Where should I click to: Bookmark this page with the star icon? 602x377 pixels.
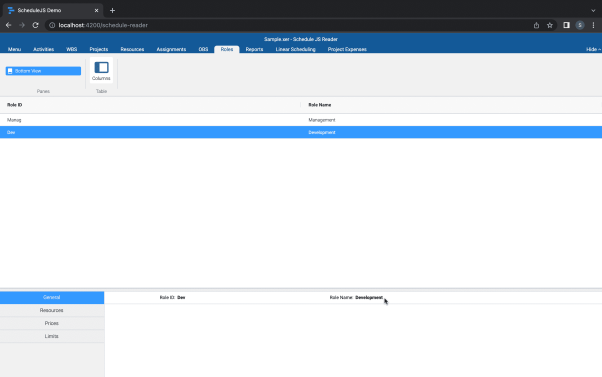[x=550, y=25]
